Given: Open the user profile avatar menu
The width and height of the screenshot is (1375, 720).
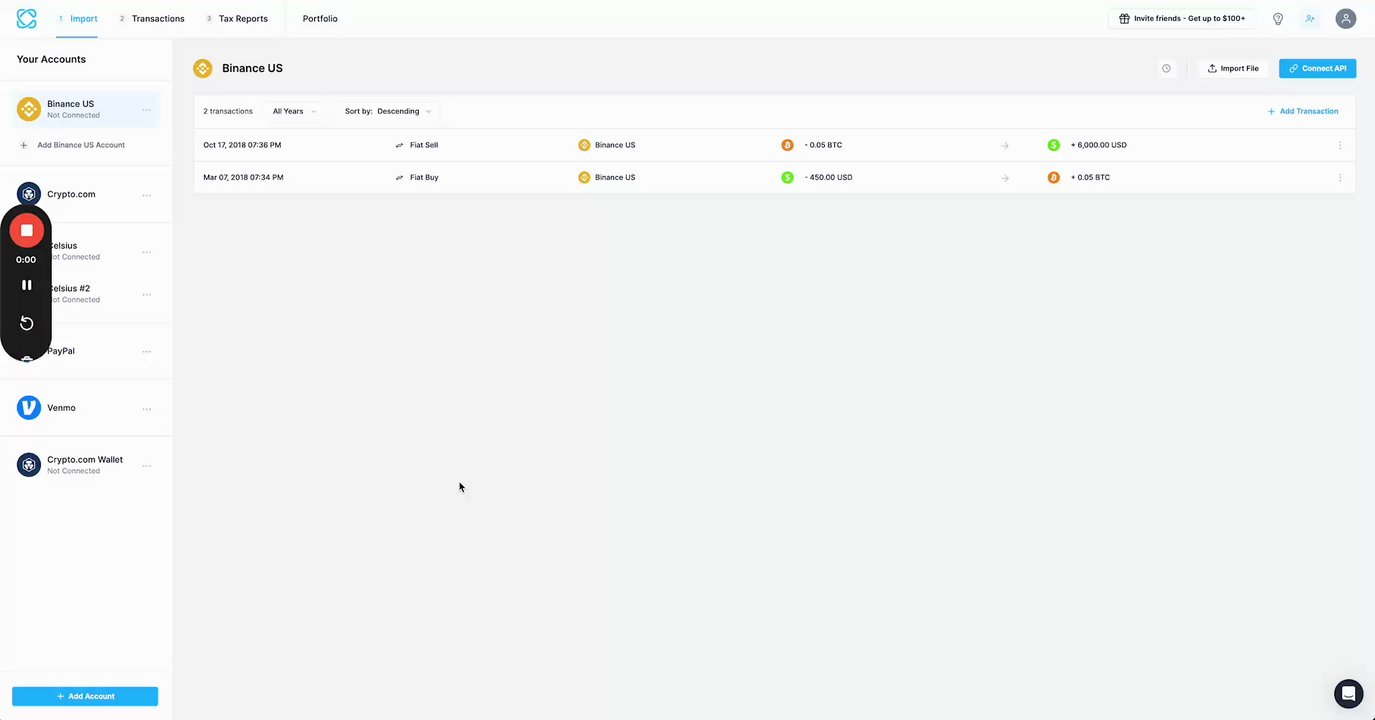Looking at the screenshot, I should pyautogui.click(x=1346, y=18).
